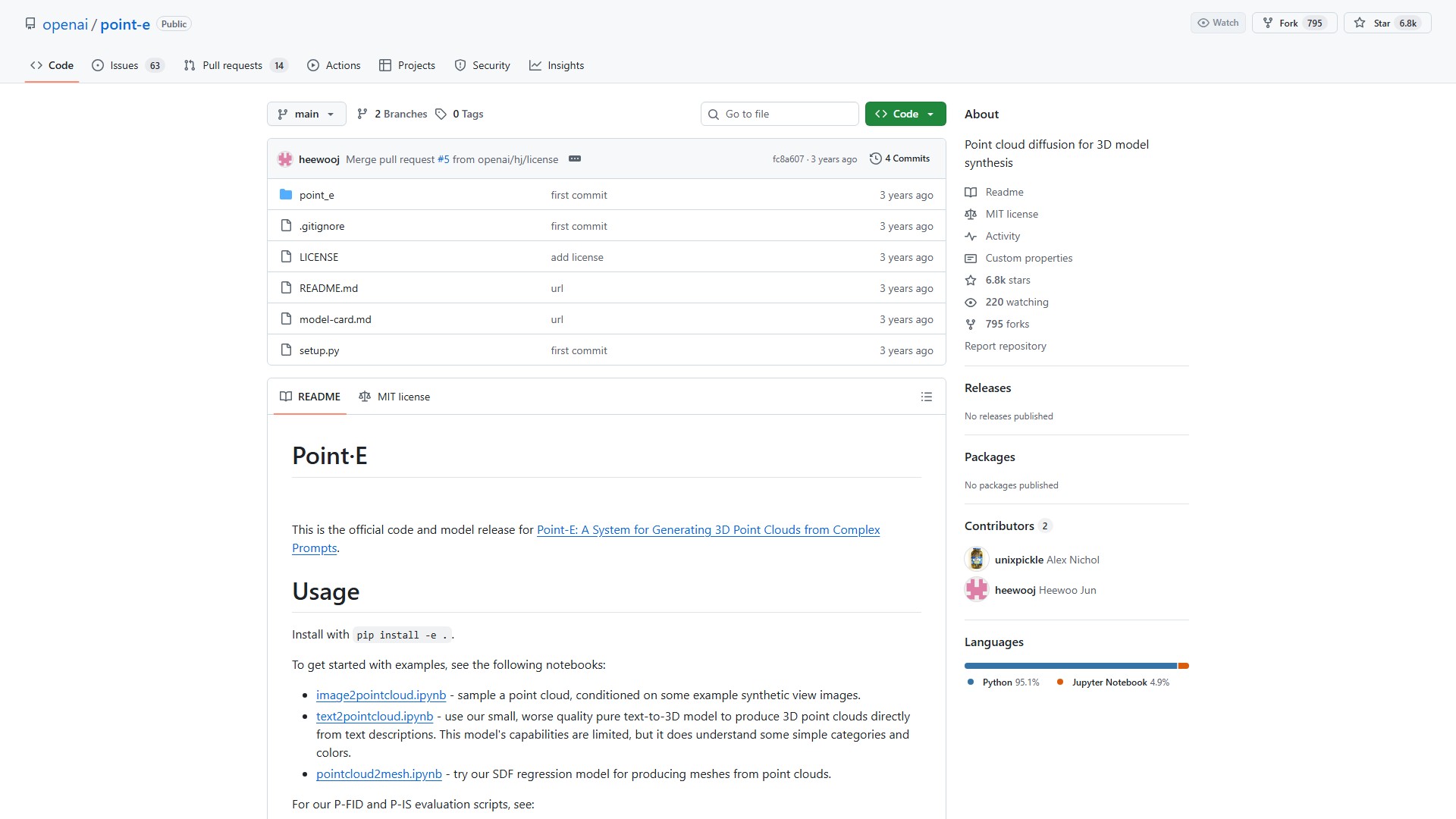Screen dimensions: 1456x819
Task: Open the image2pointcloud.ipynb link
Action: point(381,695)
